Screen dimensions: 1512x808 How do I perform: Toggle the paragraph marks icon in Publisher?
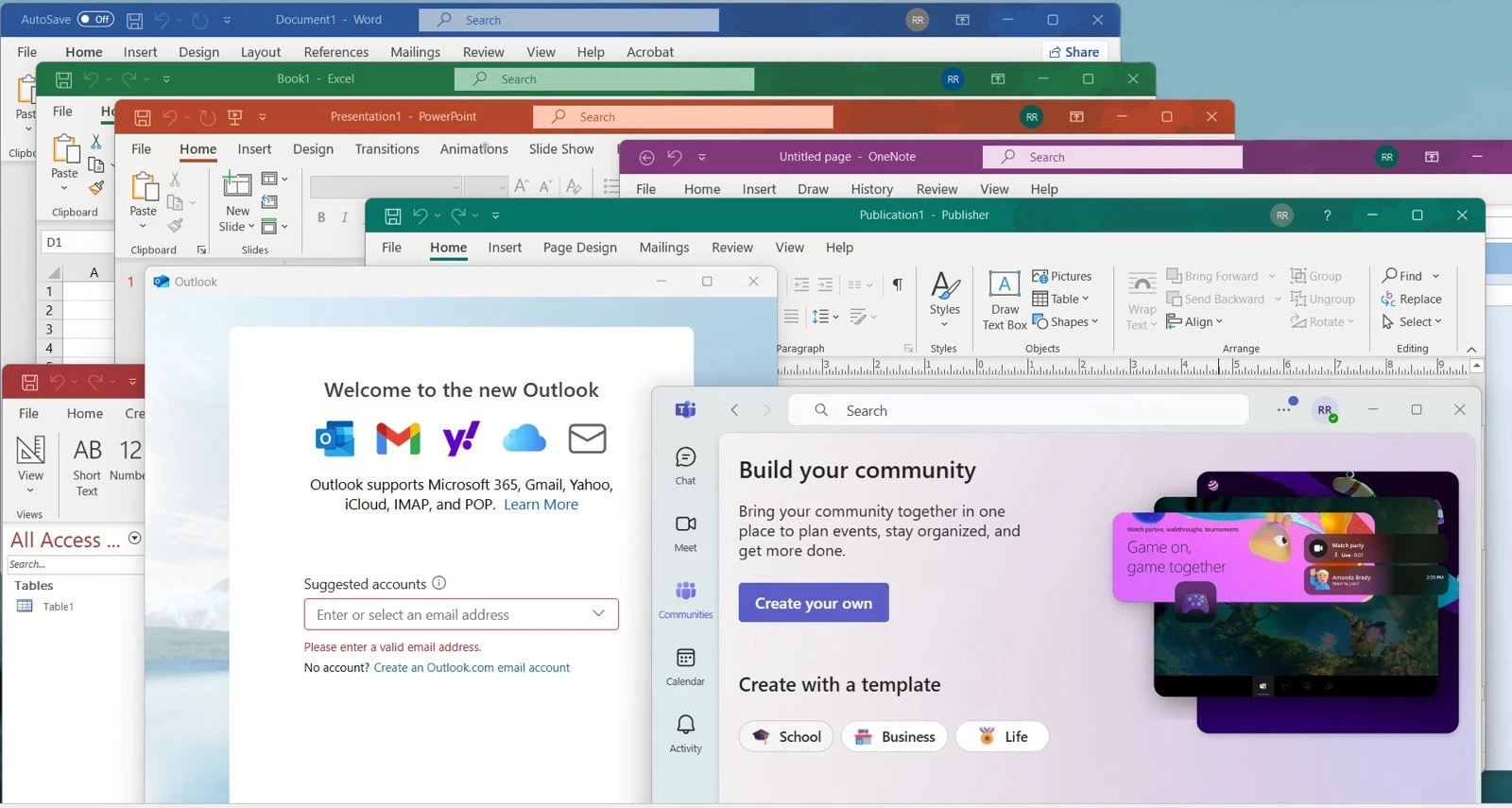(x=897, y=284)
